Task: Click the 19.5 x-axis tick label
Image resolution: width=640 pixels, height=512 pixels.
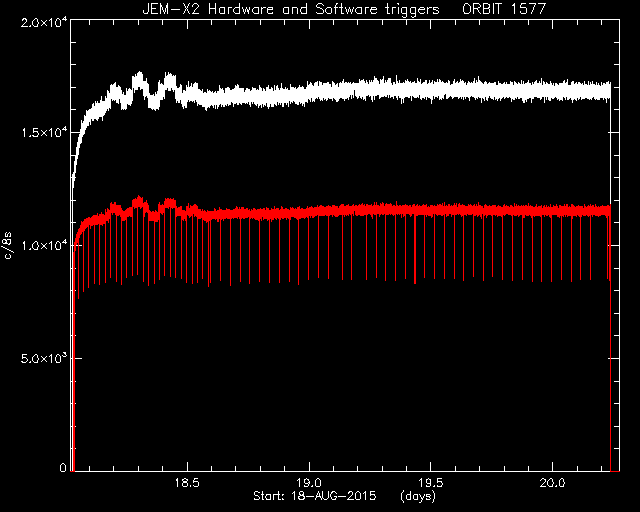Action: [431, 483]
